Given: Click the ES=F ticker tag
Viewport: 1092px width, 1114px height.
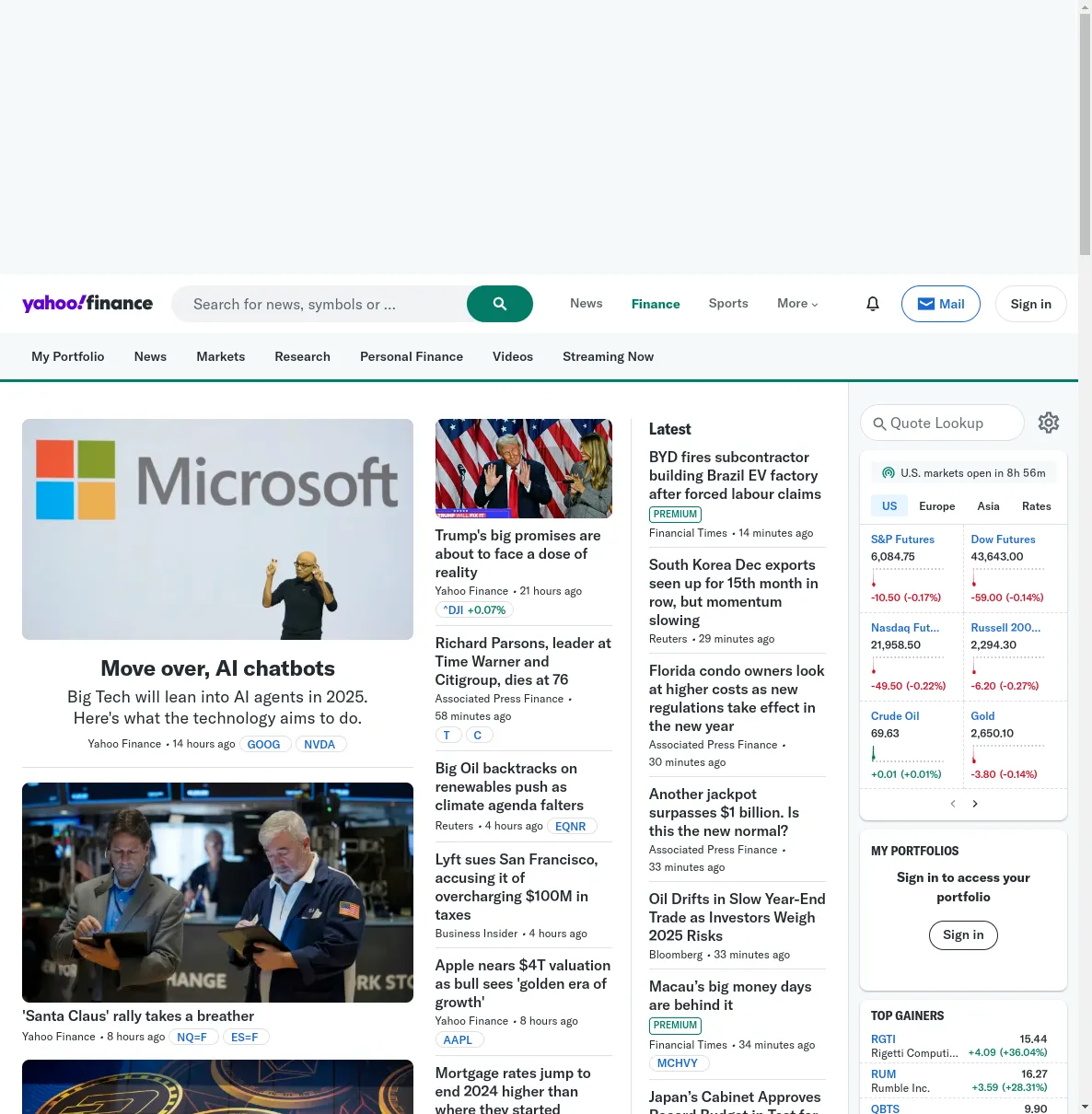Looking at the screenshot, I should [245, 1037].
